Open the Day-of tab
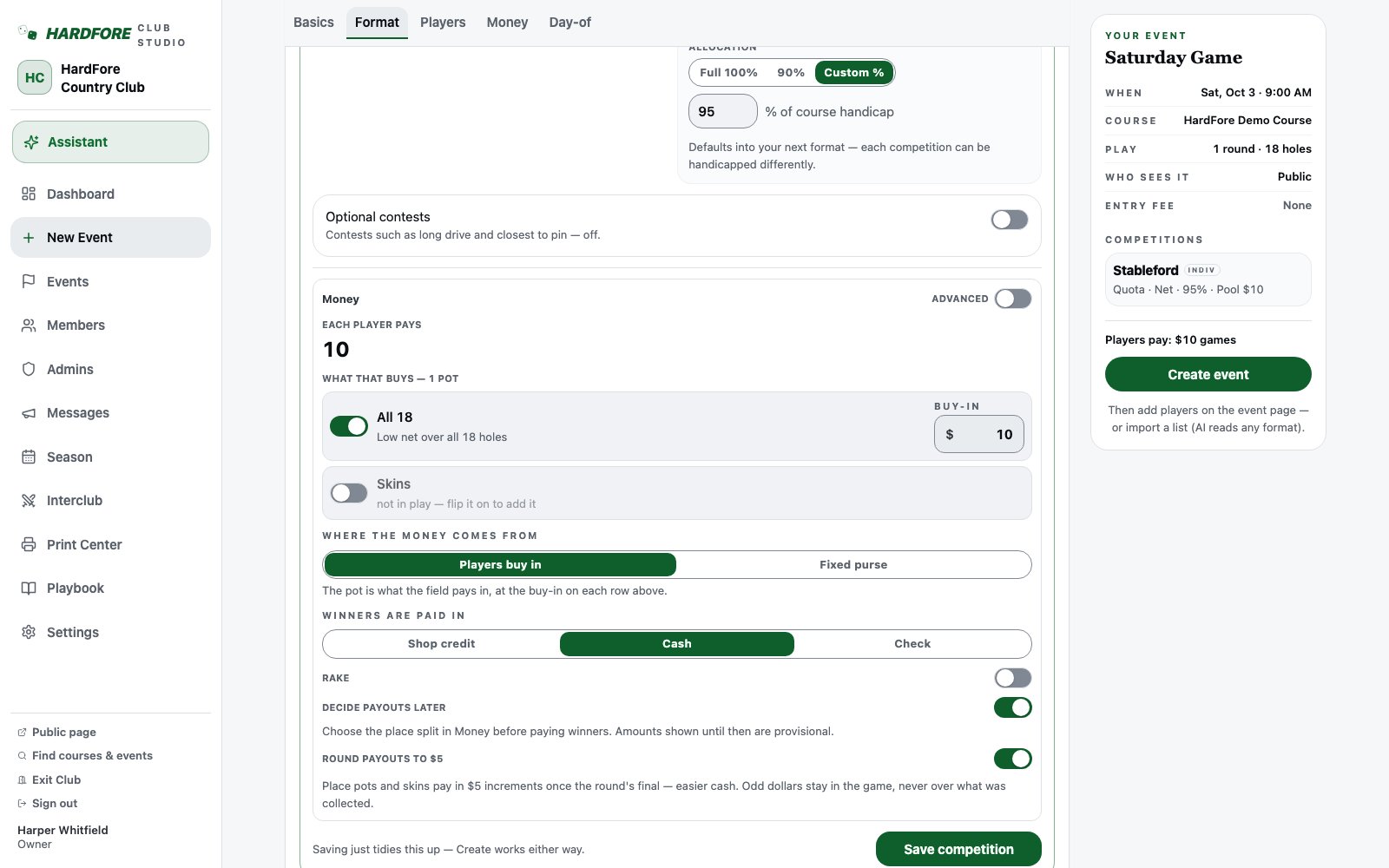 point(569,23)
